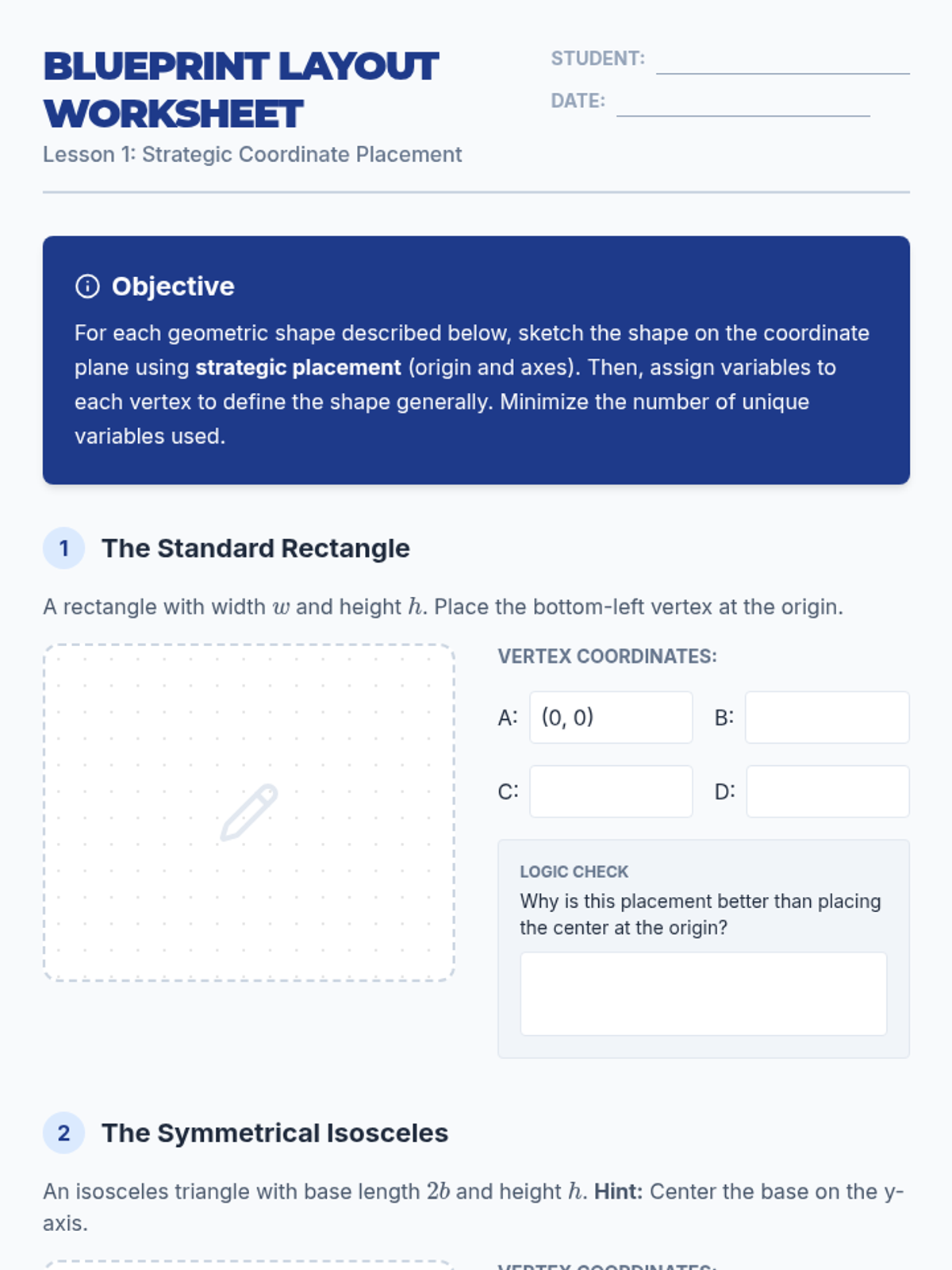This screenshot has width=952, height=1270.
Task: Click the Vertex Coordinates label
Action: click(607, 656)
